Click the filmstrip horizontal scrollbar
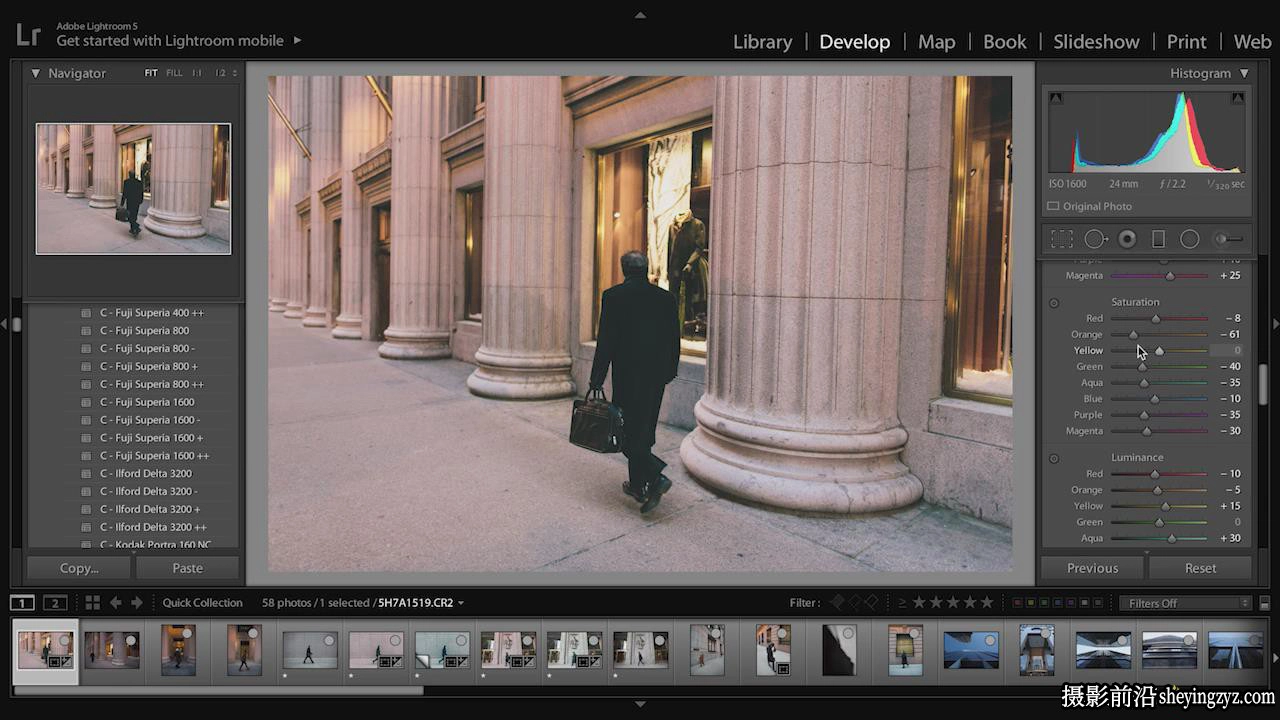 point(218,689)
